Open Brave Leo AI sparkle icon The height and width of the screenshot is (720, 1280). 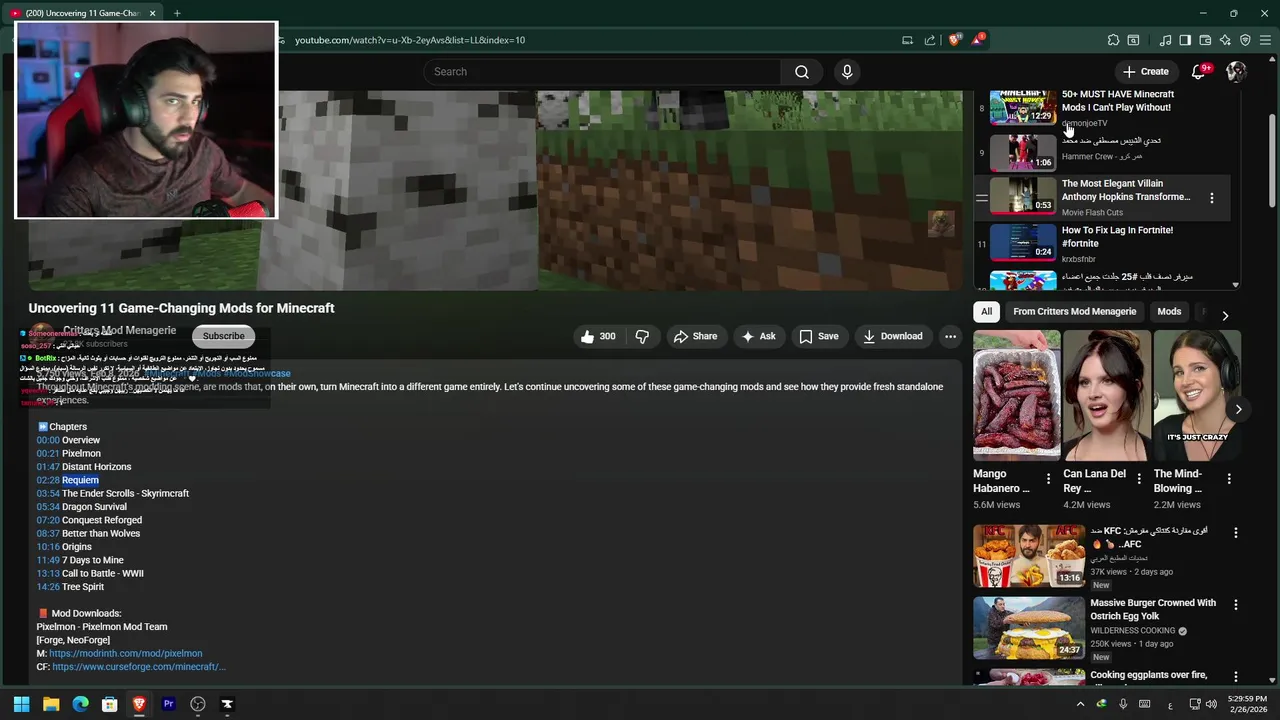point(1225,40)
